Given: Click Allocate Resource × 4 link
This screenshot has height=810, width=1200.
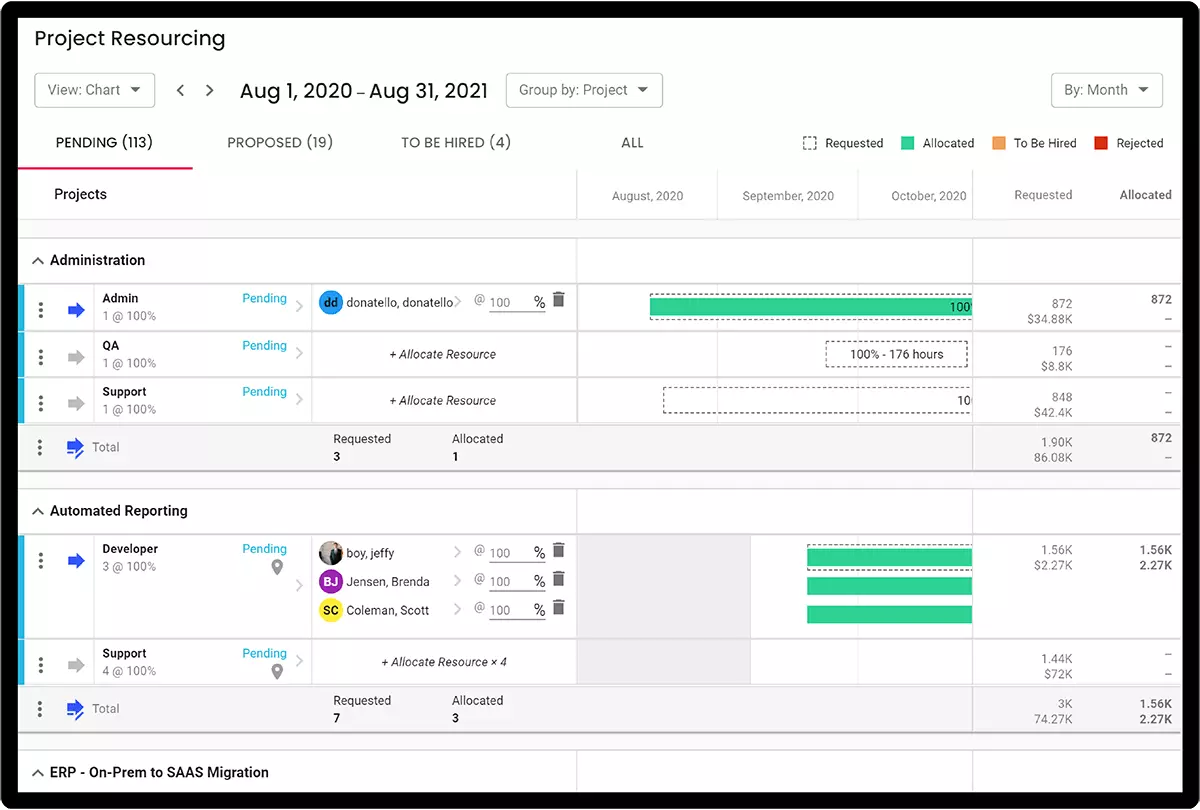Looking at the screenshot, I should (x=444, y=662).
